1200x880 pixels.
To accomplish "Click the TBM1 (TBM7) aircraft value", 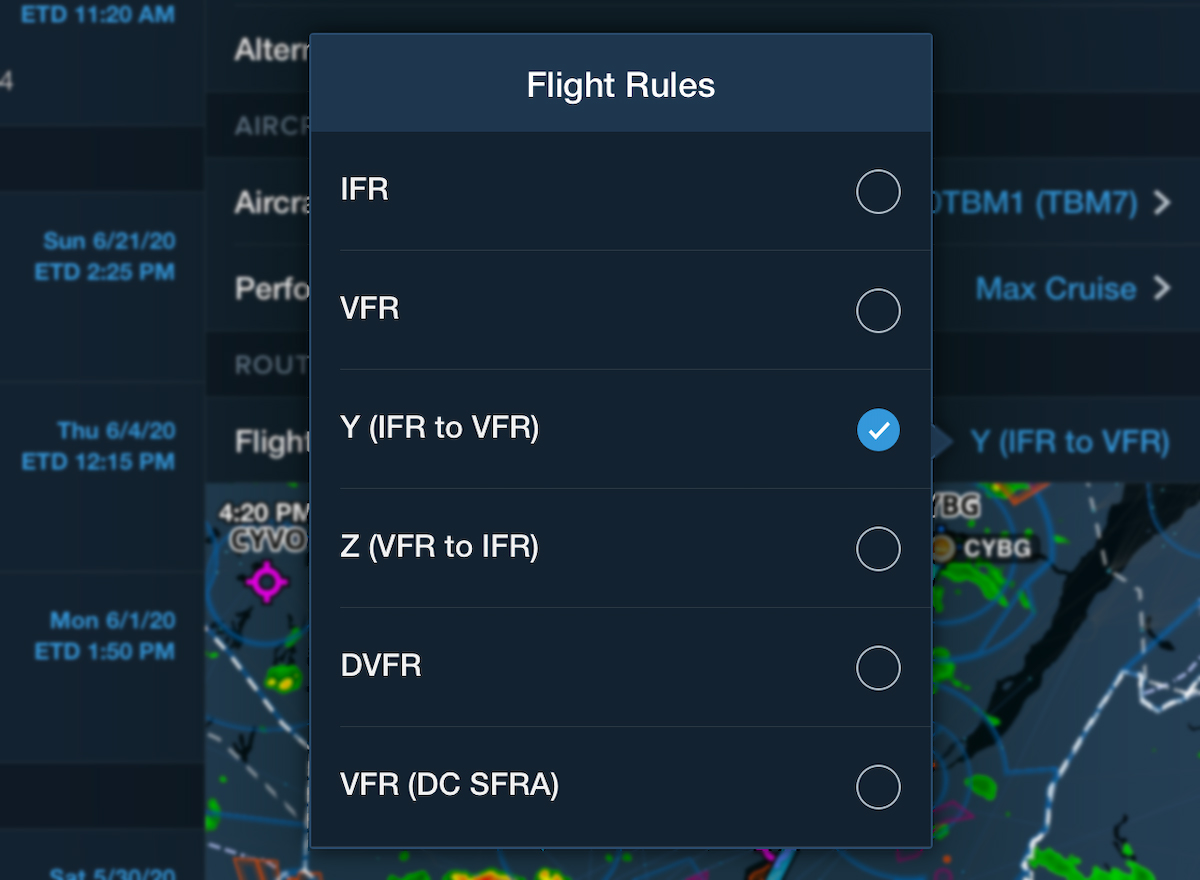I will pos(1035,204).
